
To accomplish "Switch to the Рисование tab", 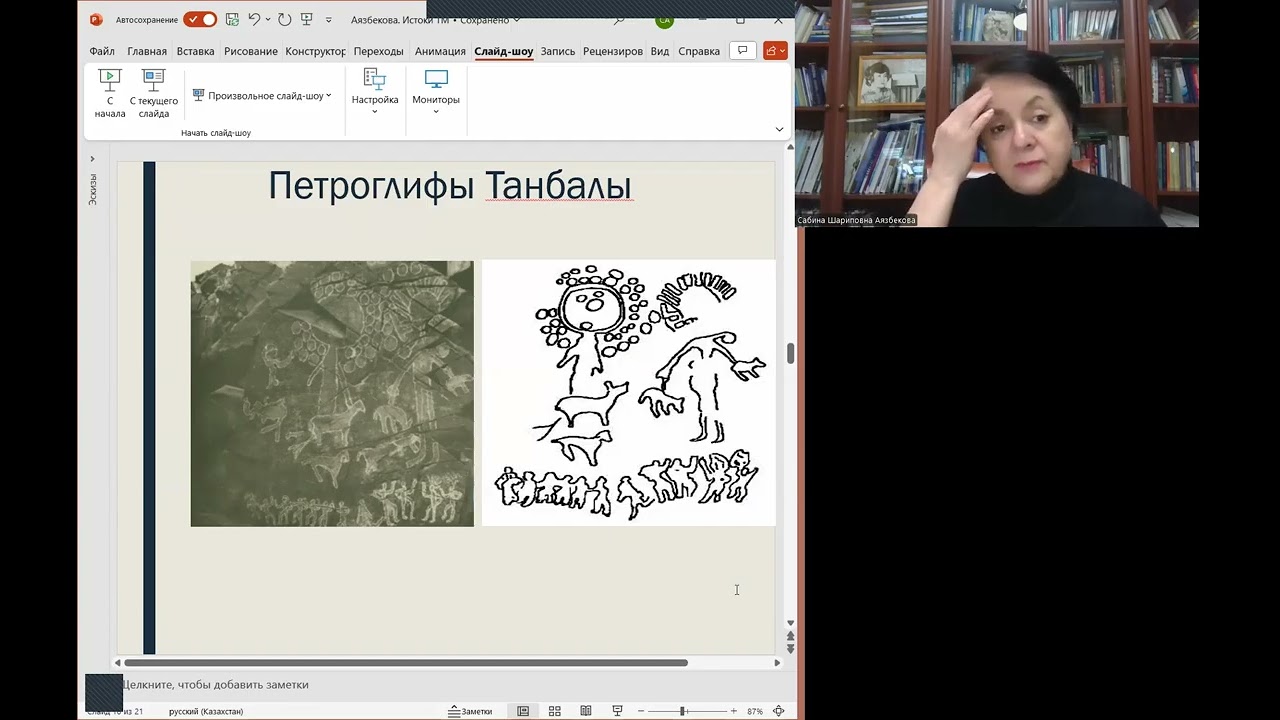I will (x=251, y=51).
